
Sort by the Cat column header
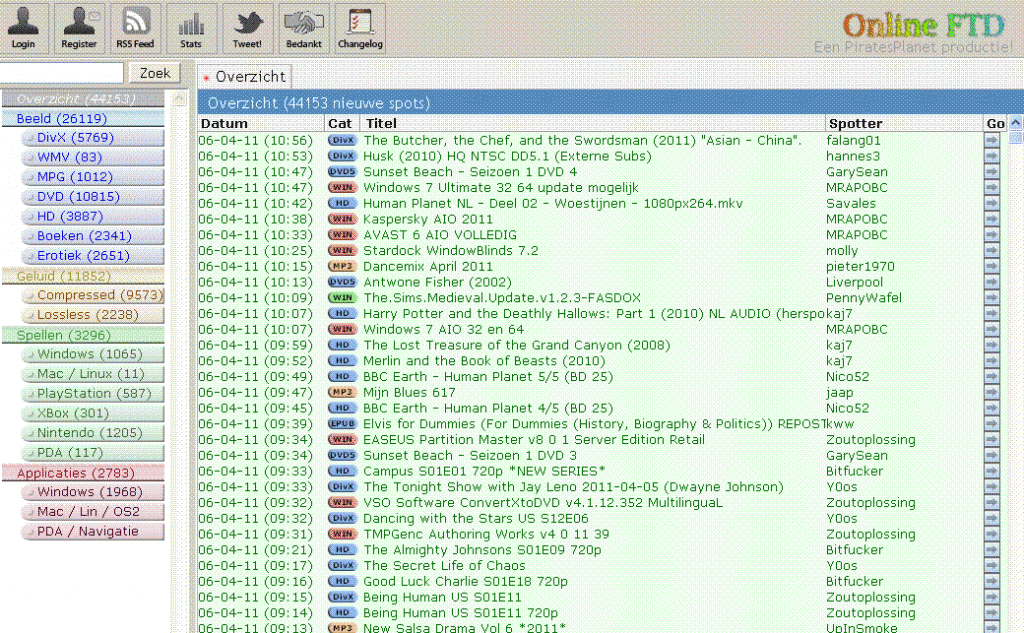click(342, 123)
